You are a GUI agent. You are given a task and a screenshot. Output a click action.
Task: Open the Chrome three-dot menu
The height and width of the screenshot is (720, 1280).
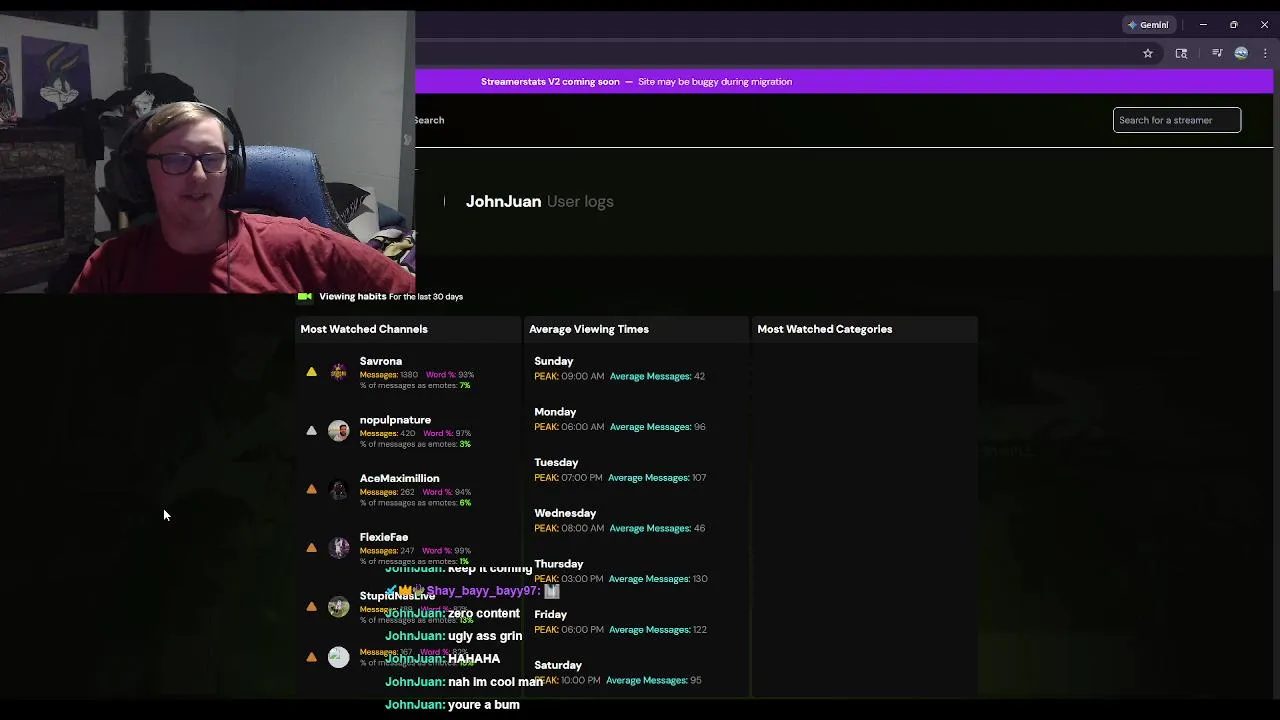1265,53
